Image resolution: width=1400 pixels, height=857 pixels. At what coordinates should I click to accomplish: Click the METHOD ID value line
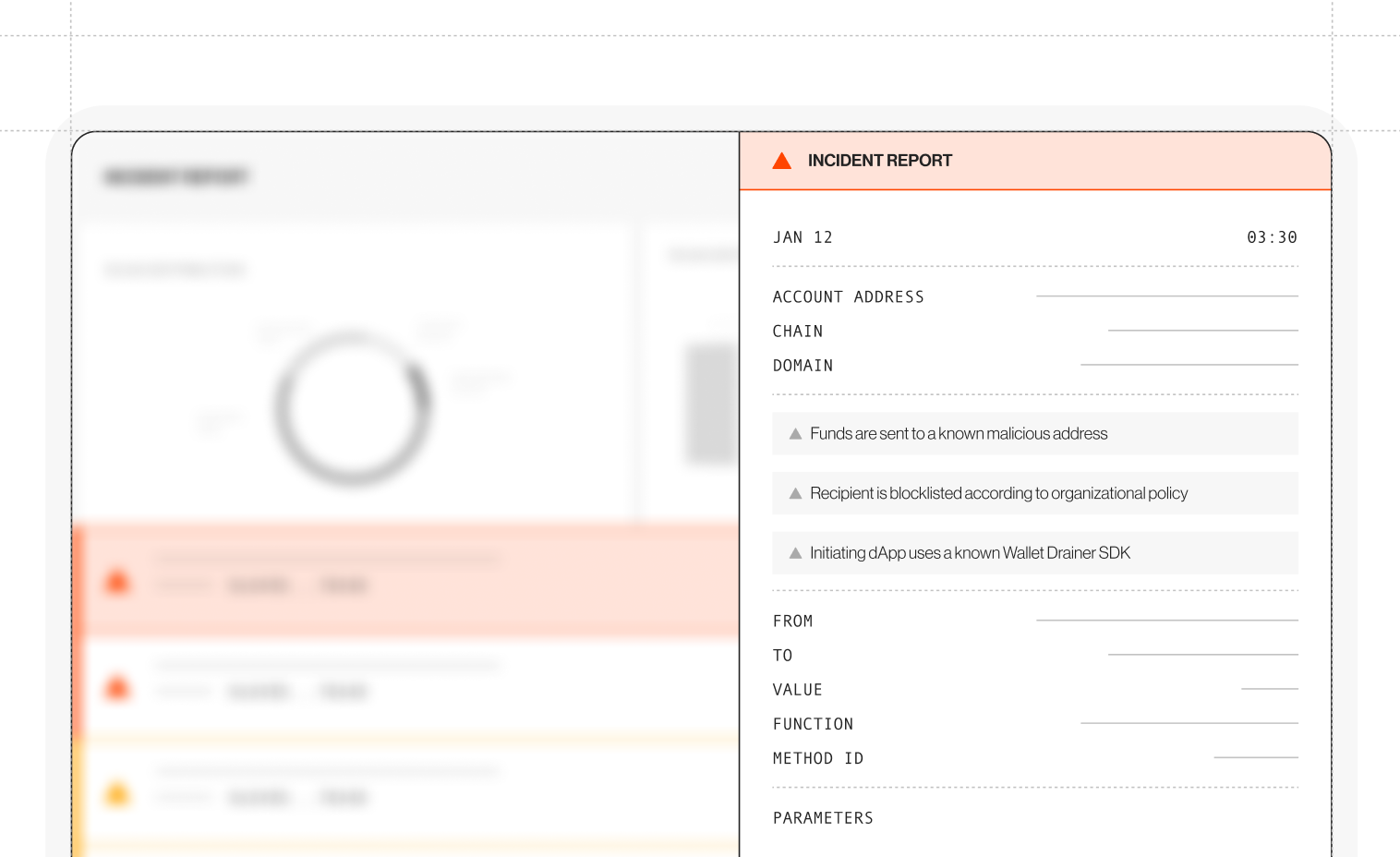pos(1255,757)
